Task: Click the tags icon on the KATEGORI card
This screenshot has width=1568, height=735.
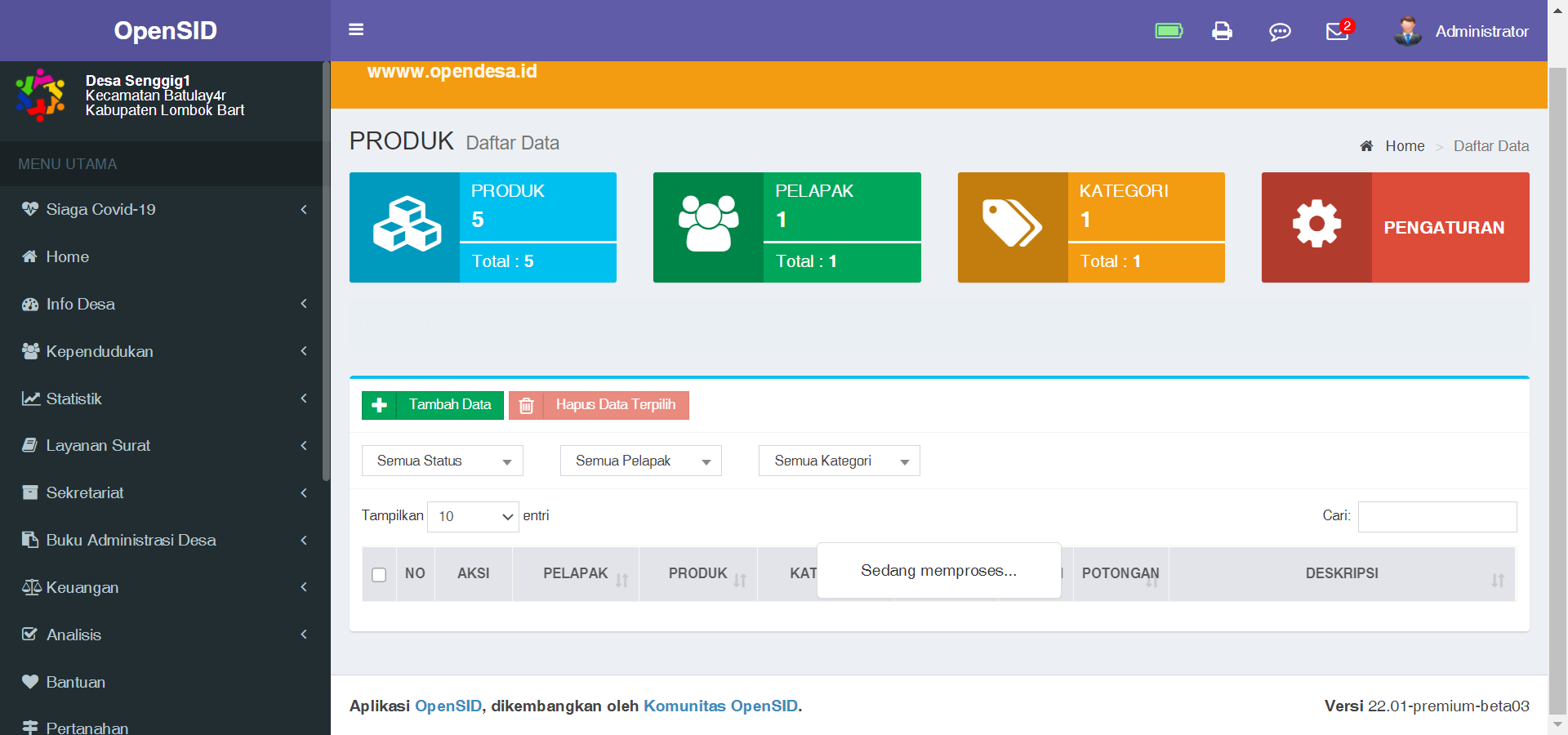Action: [1012, 223]
